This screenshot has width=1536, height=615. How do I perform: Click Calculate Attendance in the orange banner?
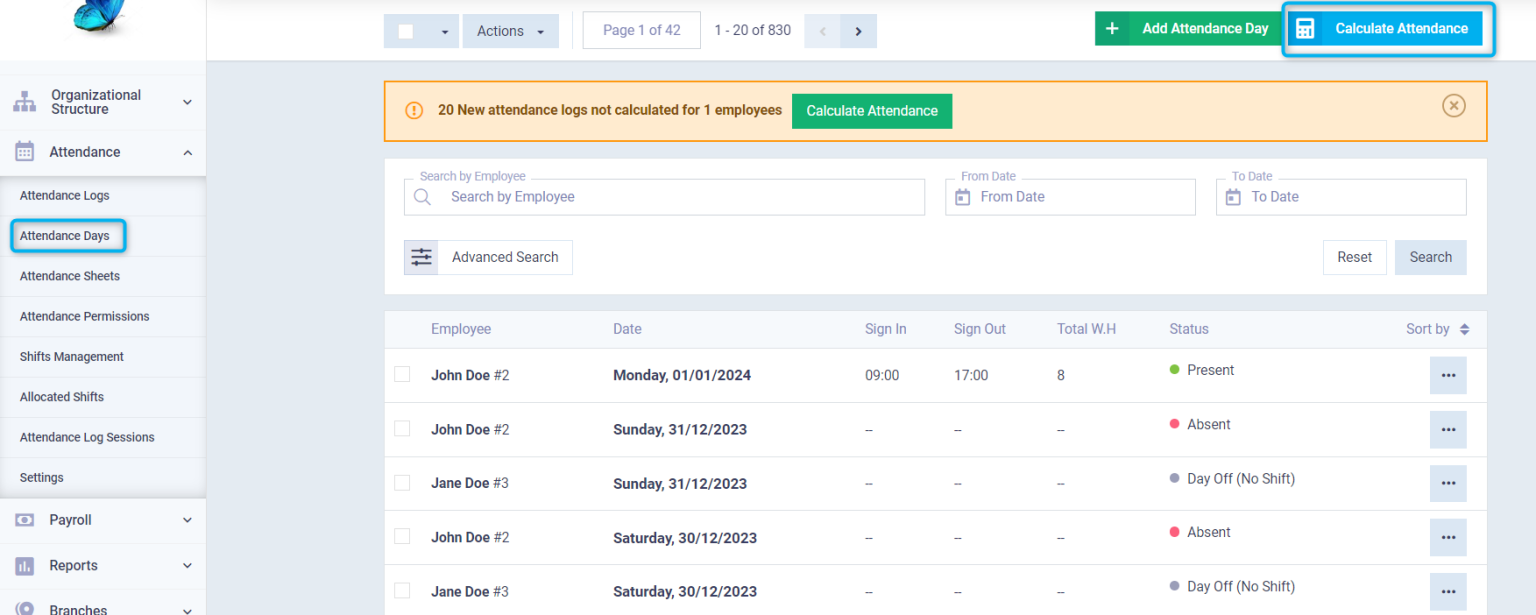(x=872, y=111)
